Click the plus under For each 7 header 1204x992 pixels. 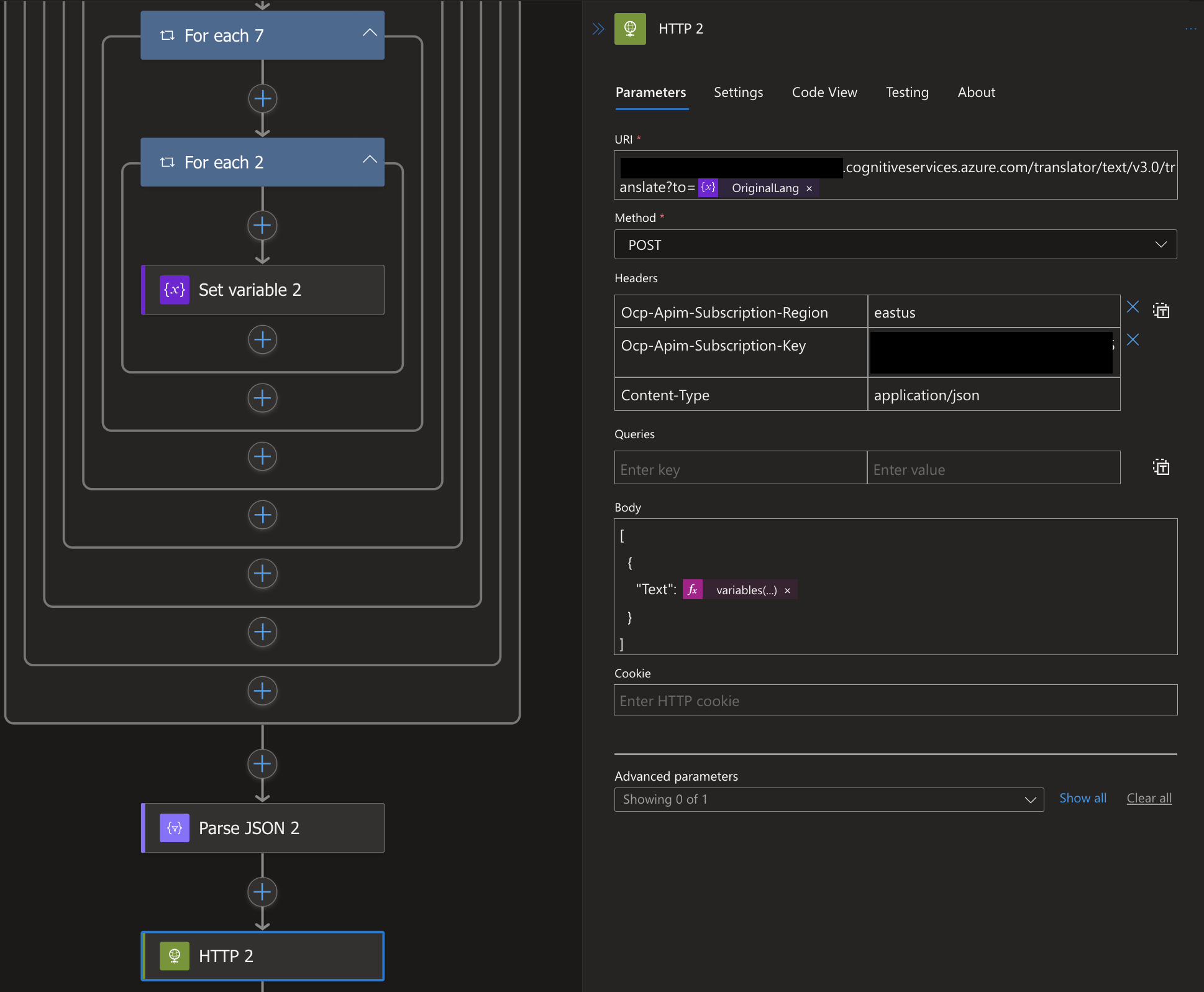pyautogui.click(x=262, y=99)
